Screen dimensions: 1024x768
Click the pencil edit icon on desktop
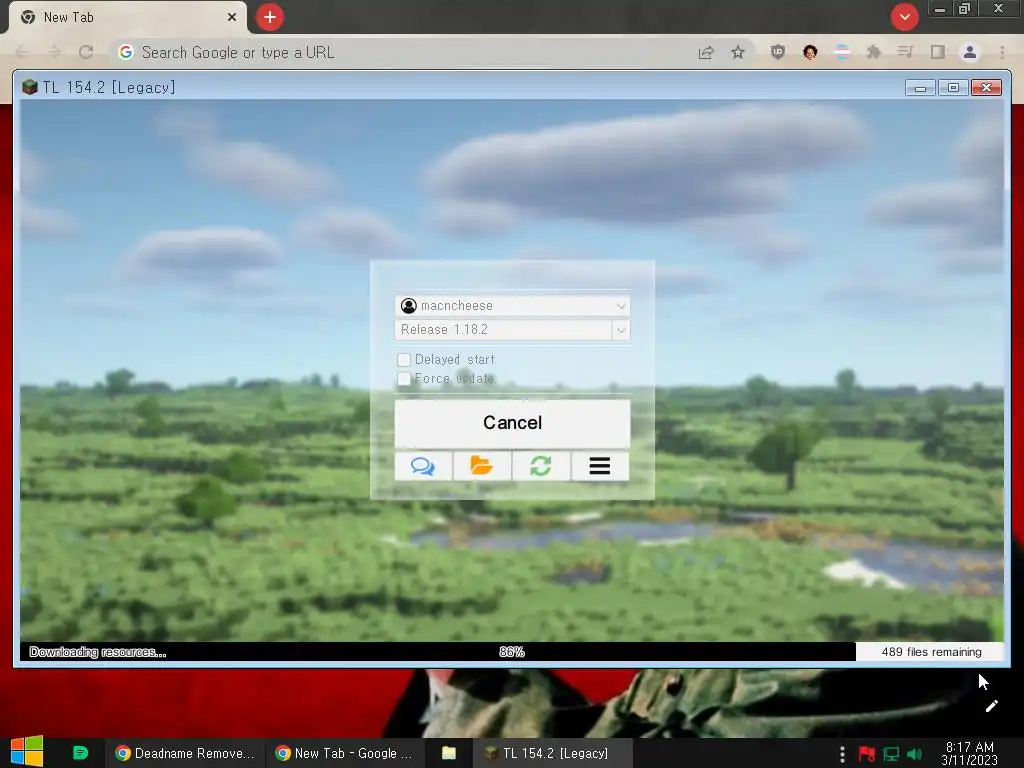(x=991, y=706)
